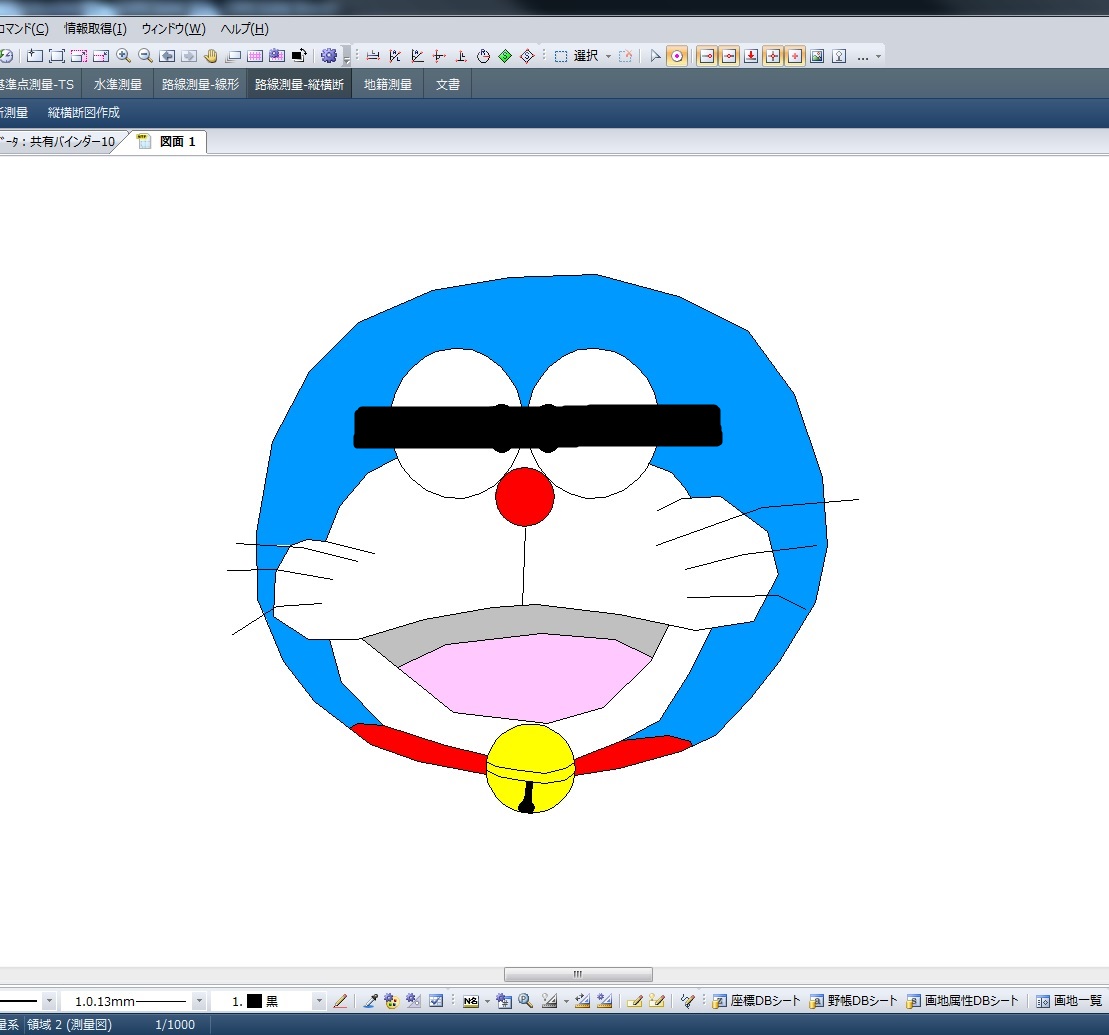
Task: Toggle the endpoint snap button
Action: [x=707, y=56]
